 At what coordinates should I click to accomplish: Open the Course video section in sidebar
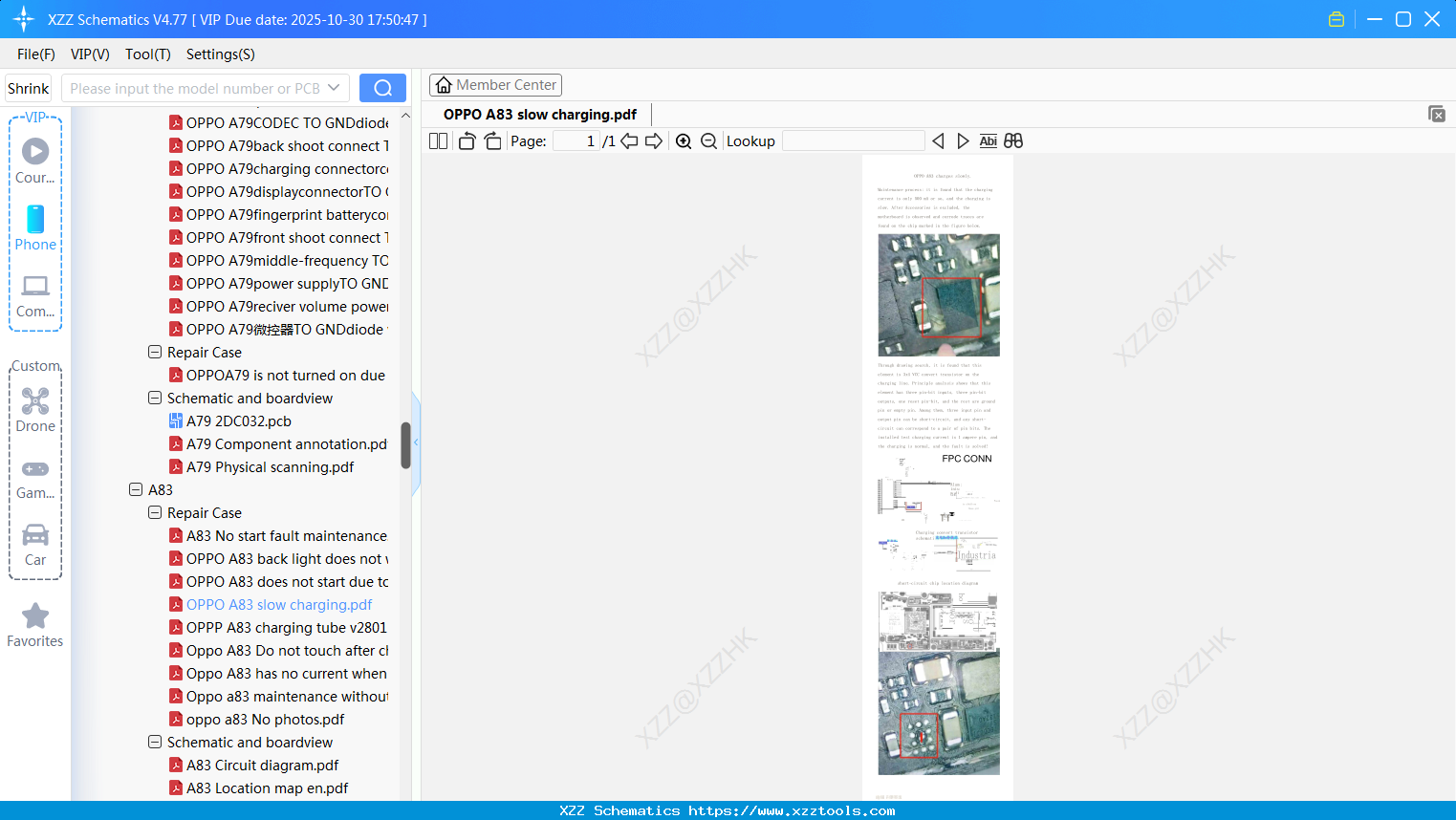coord(35,161)
